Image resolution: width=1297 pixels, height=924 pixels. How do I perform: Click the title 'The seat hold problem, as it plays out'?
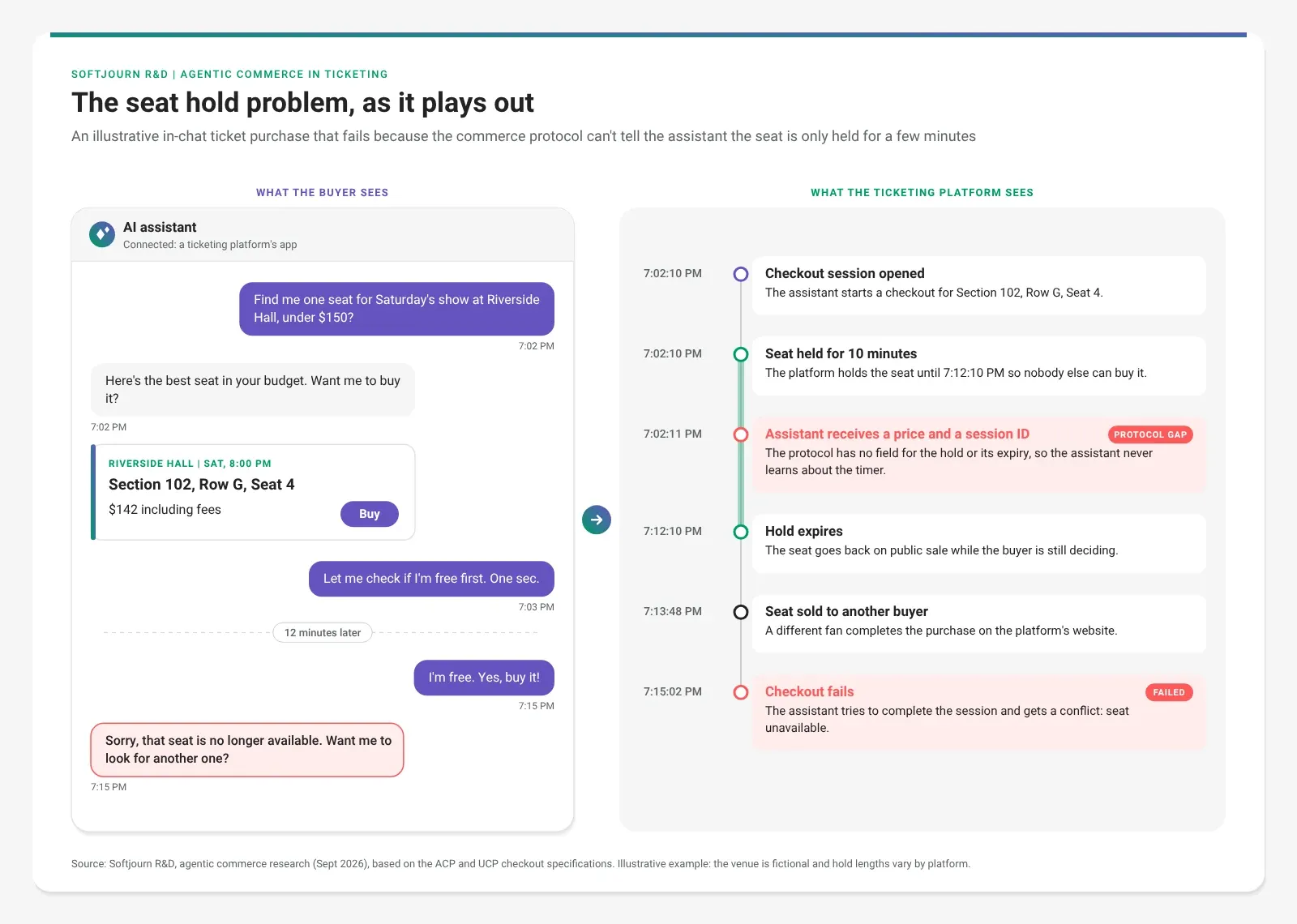coord(302,103)
